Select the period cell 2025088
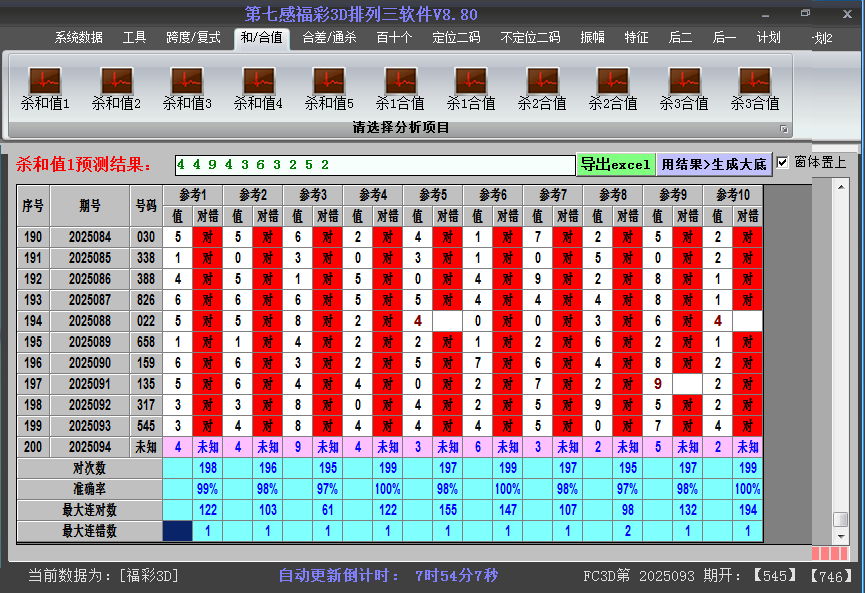 click(90, 321)
